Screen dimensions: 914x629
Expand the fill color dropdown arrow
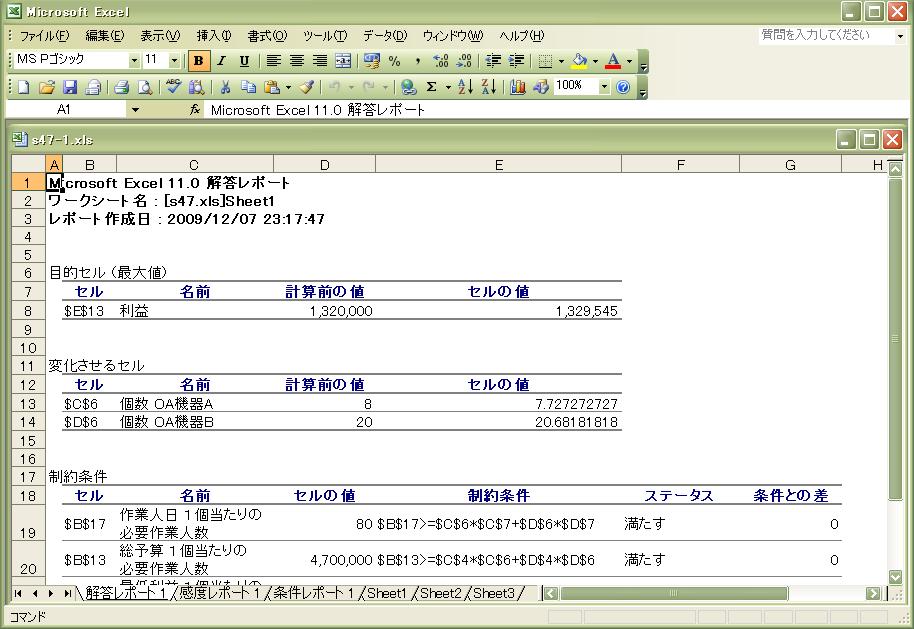click(x=595, y=61)
